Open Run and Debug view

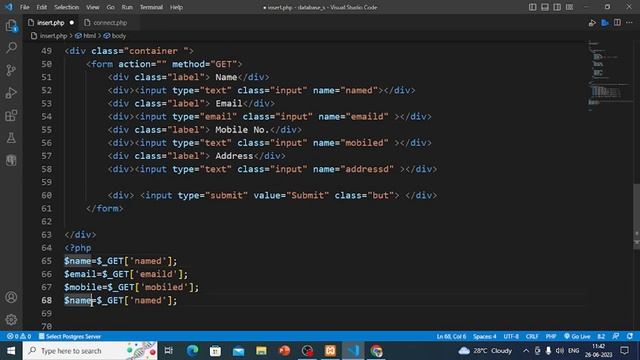pos(11,93)
